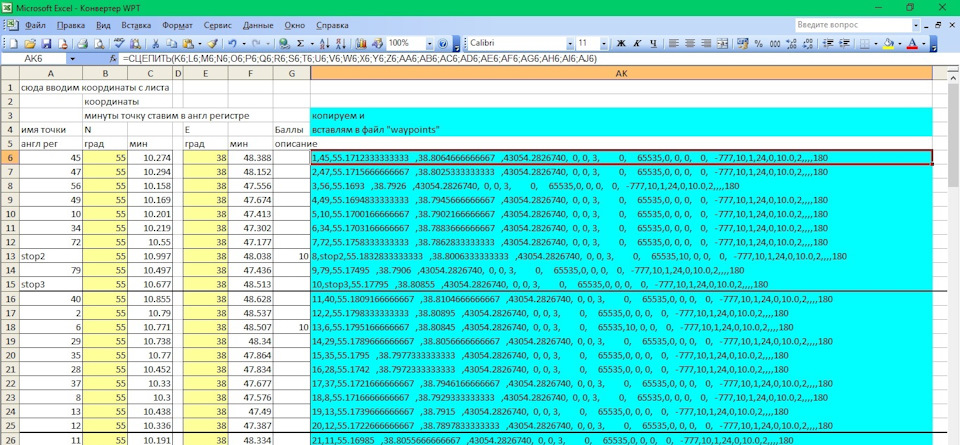Open Print Preview from the toolbar
960x445 pixels.
99,44
